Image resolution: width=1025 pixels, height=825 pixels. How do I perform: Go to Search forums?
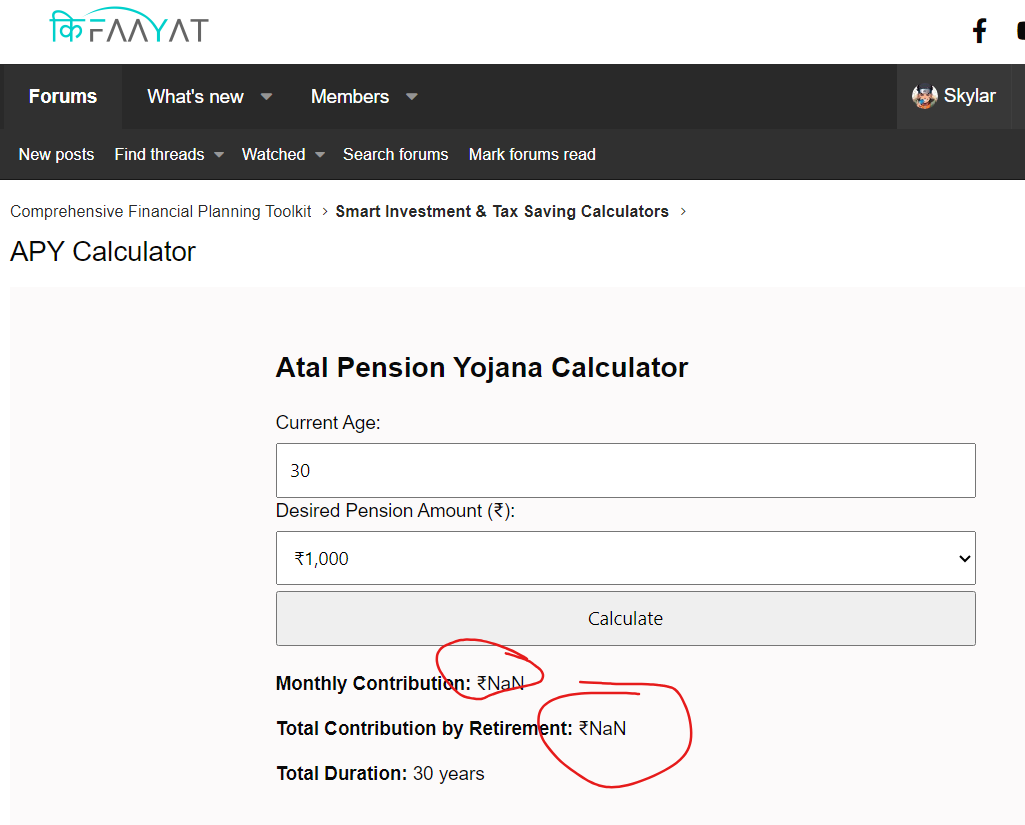[x=395, y=155]
